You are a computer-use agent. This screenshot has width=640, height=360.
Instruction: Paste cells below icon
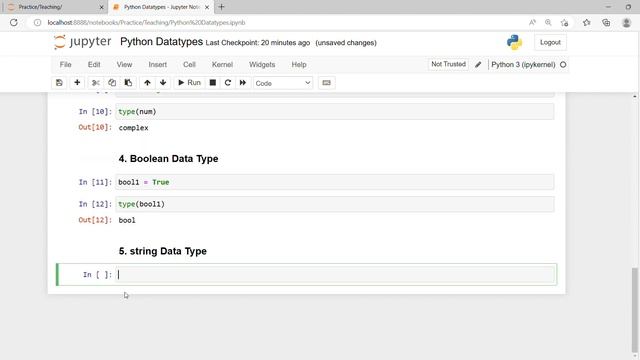click(x=128, y=83)
